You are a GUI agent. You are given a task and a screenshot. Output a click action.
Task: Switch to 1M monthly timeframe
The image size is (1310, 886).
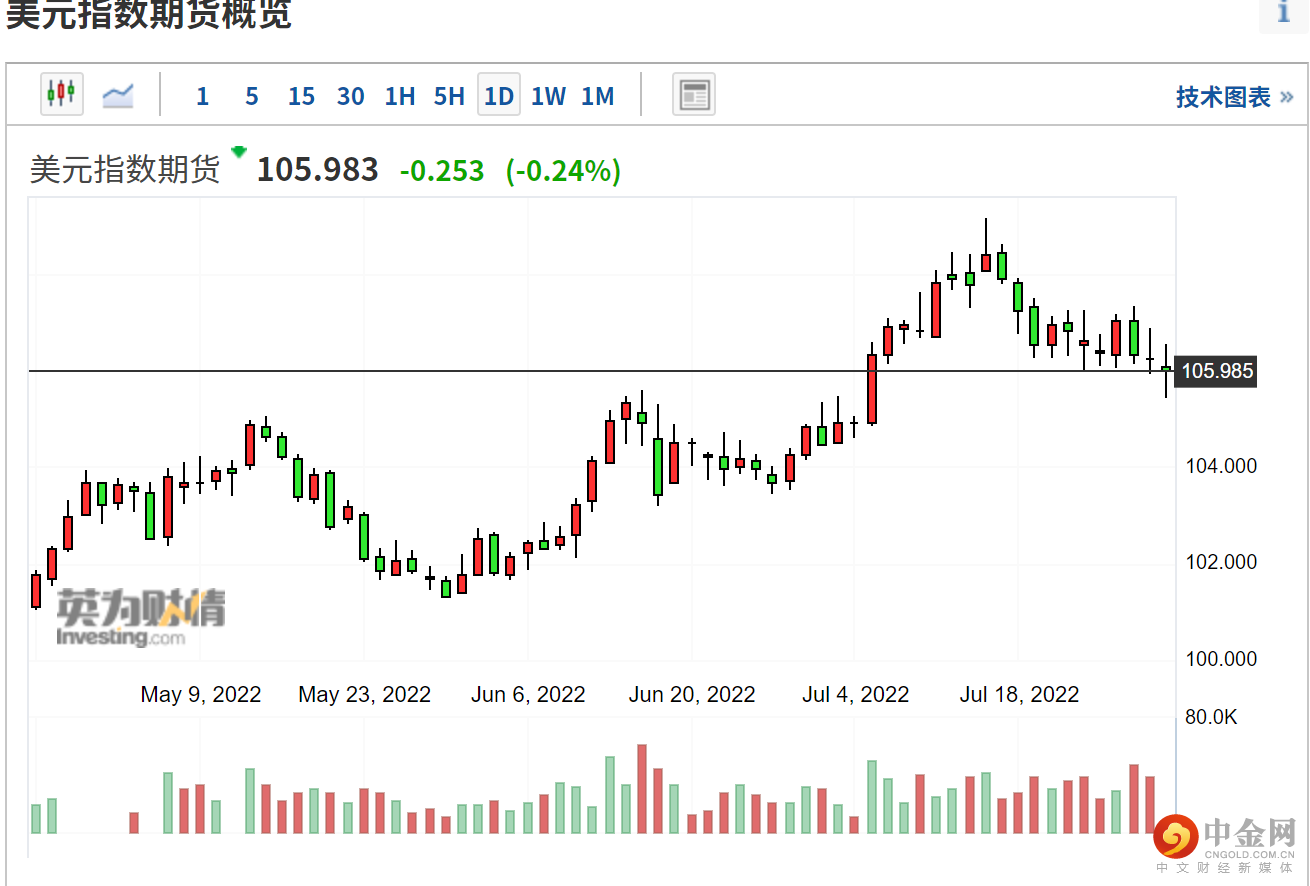pos(597,96)
